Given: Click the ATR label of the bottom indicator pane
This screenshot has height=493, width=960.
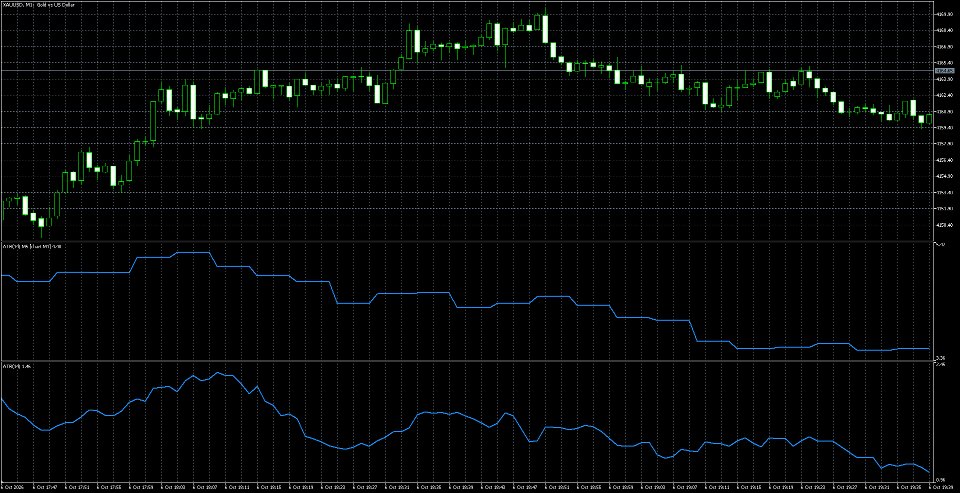Looking at the screenshot, I should point(16,366).
